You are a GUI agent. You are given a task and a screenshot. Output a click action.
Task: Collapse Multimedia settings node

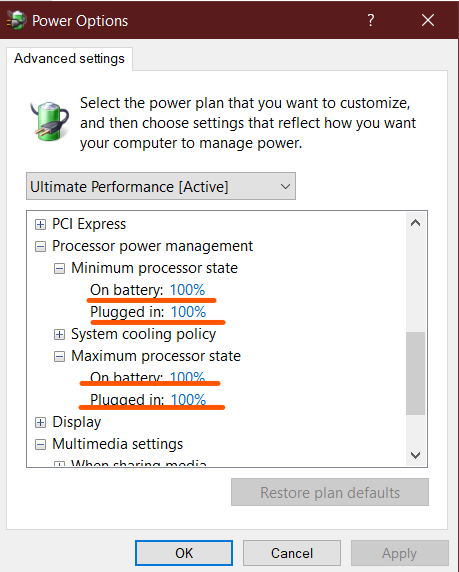click(40, 444)
